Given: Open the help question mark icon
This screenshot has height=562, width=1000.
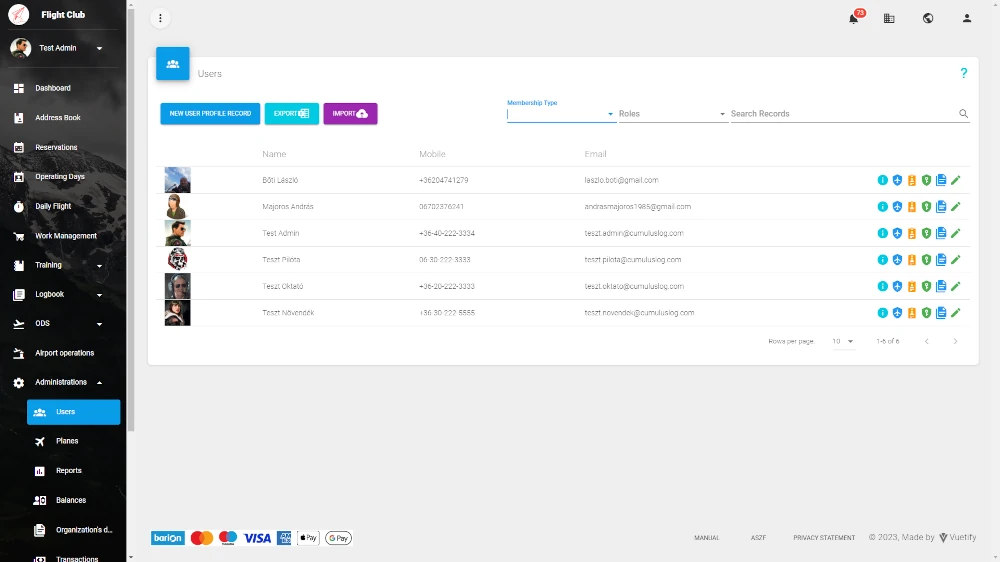Looking at the screenshot, I should click(x=964, y=73).
